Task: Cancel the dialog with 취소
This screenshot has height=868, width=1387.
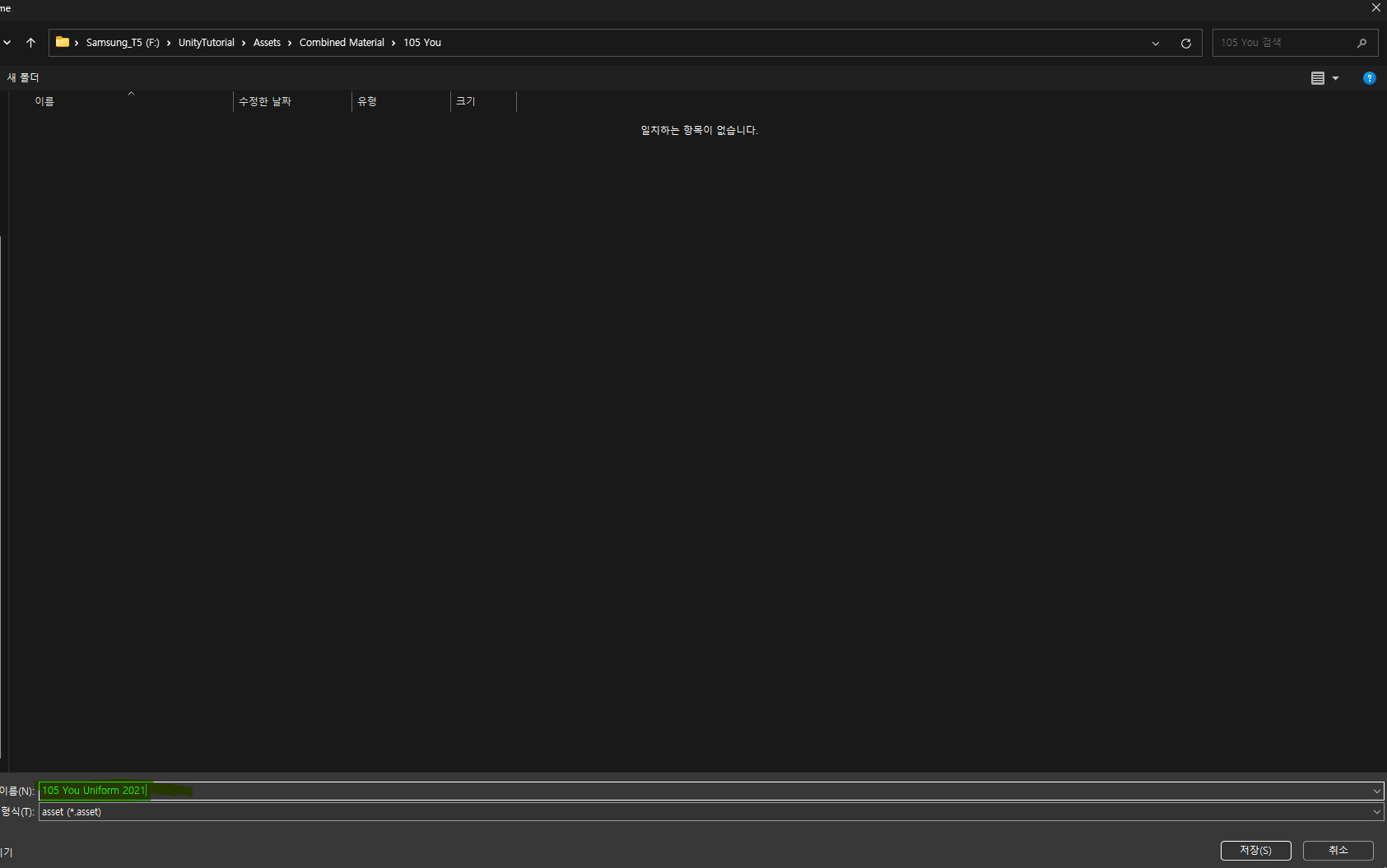Action: (1338, 850)
